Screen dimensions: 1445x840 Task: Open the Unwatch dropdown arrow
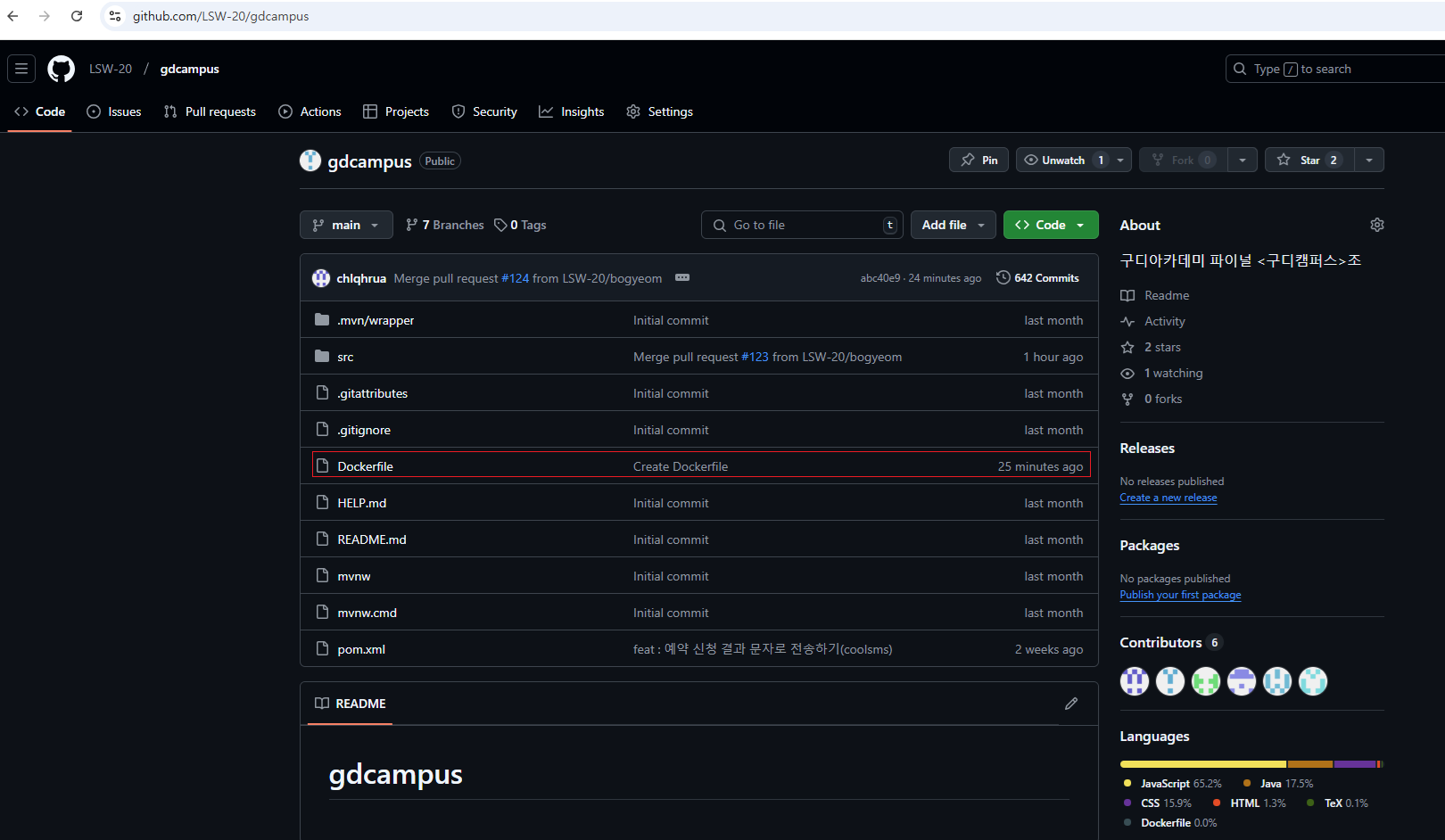click(1121, 160)
